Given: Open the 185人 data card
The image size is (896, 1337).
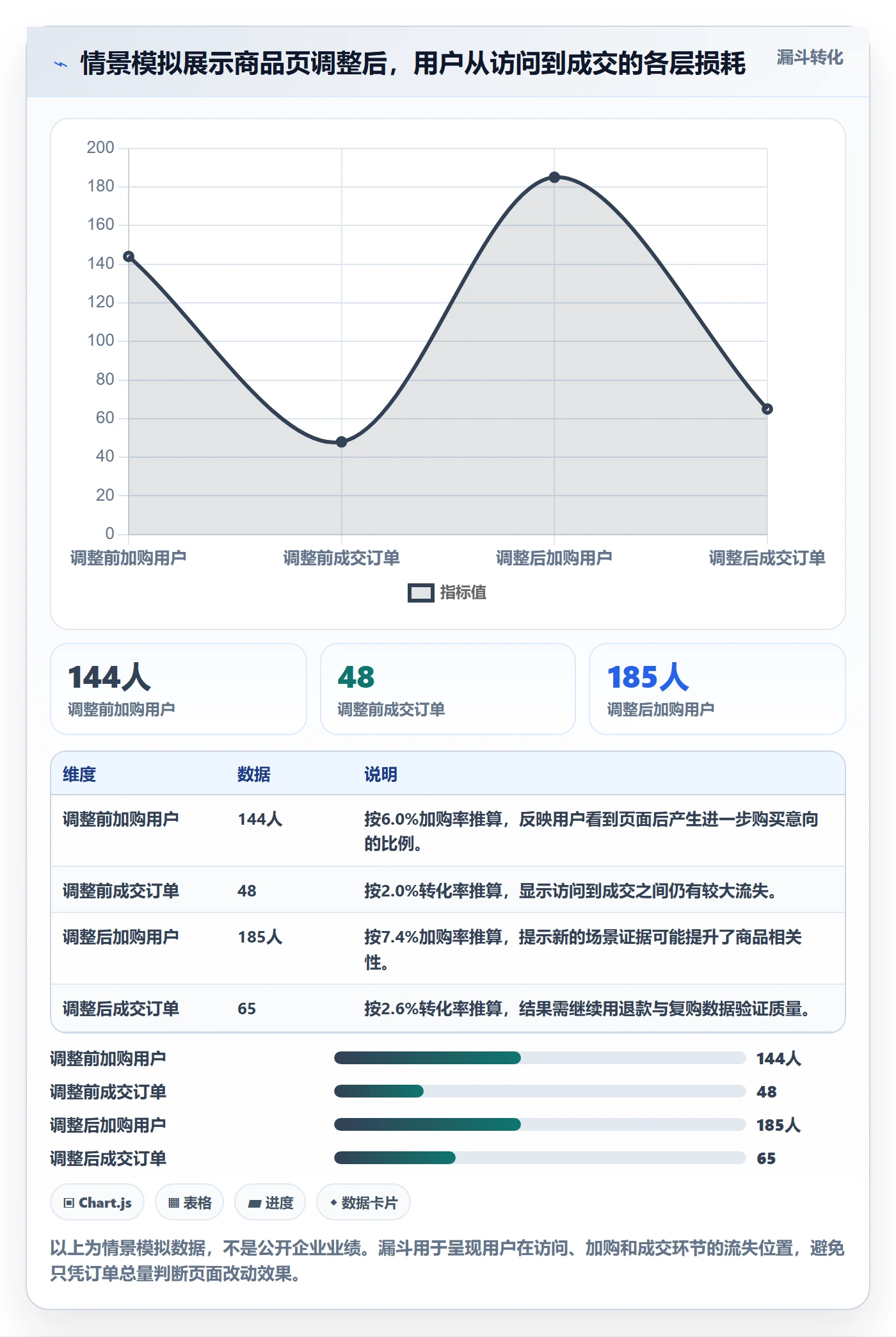Looking at the screenshot, I should [x=717, y=689].
